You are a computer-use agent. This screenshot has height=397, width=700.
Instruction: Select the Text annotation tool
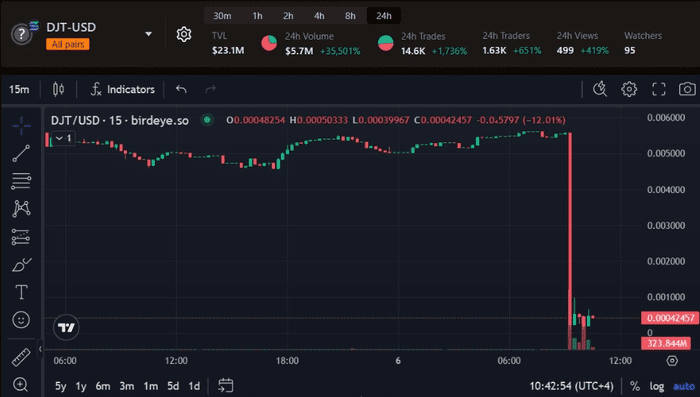pos(21,292)
